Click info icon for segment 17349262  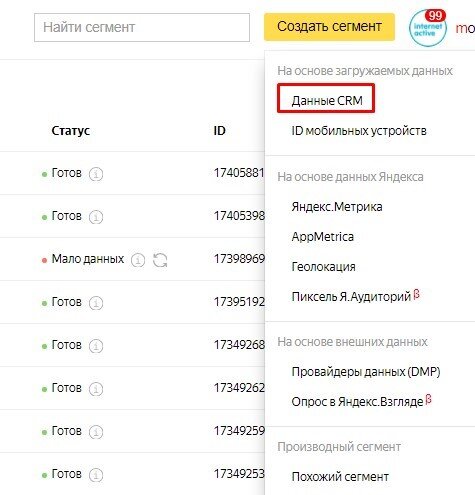[96, 389]
